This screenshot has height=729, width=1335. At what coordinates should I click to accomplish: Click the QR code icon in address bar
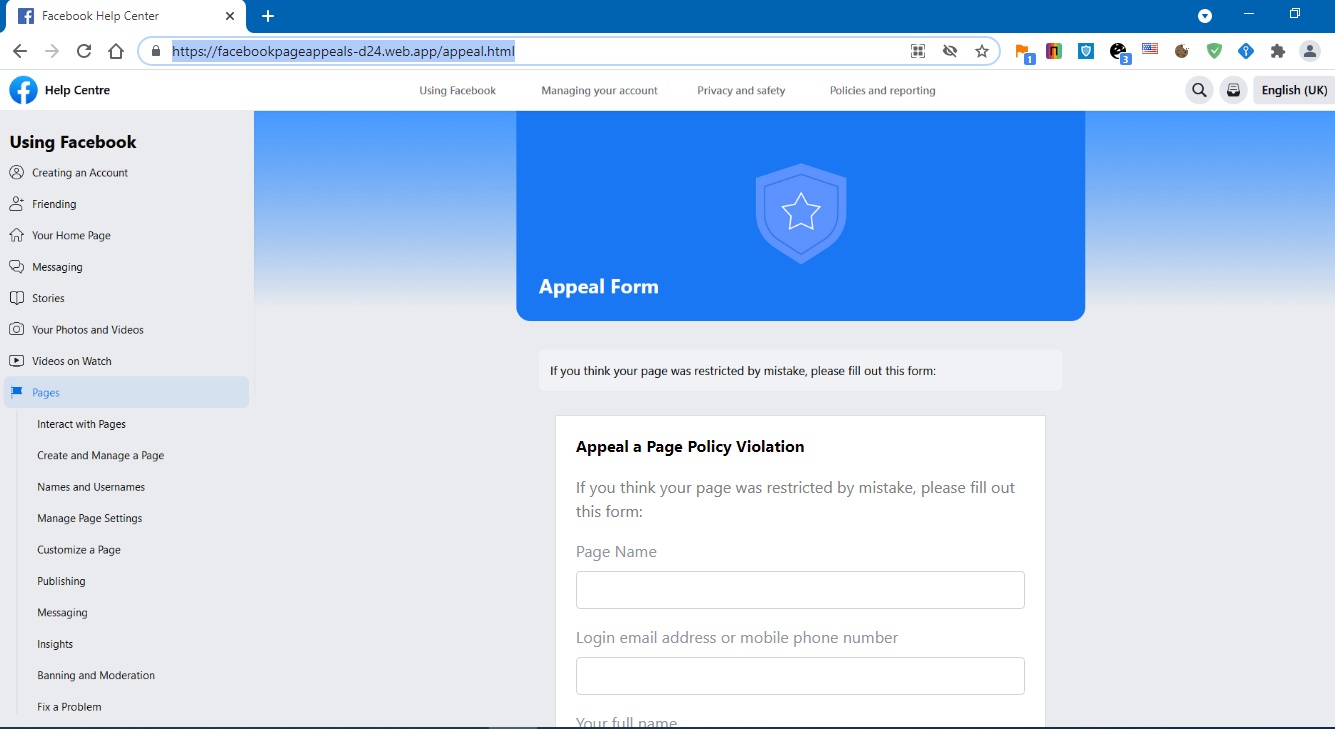(x=918, y=51)
